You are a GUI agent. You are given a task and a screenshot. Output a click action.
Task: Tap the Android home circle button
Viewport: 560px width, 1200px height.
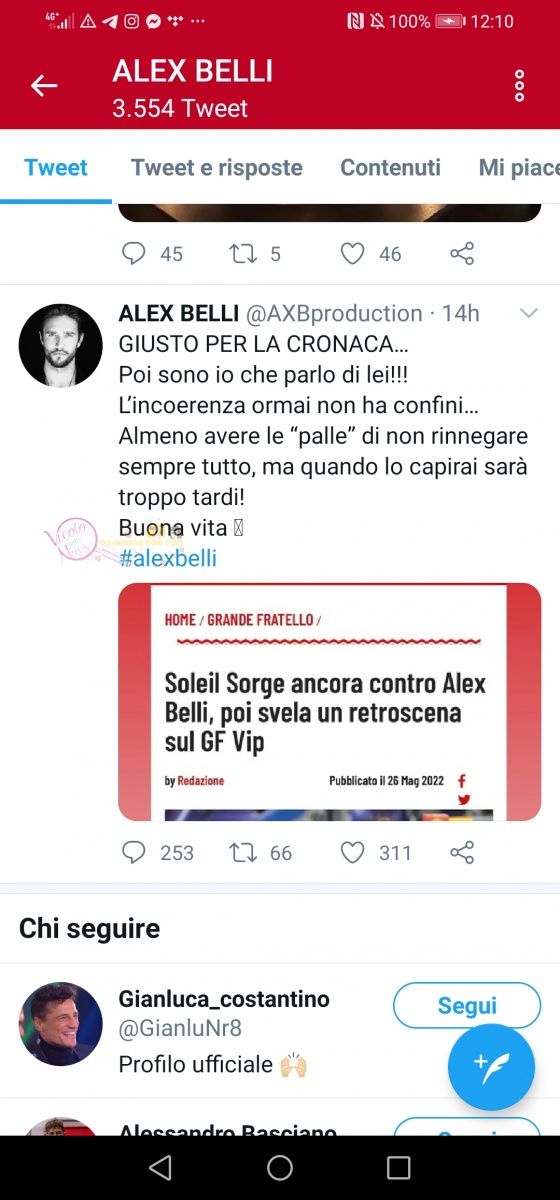pyautogui.click(x=280, y=1167)
